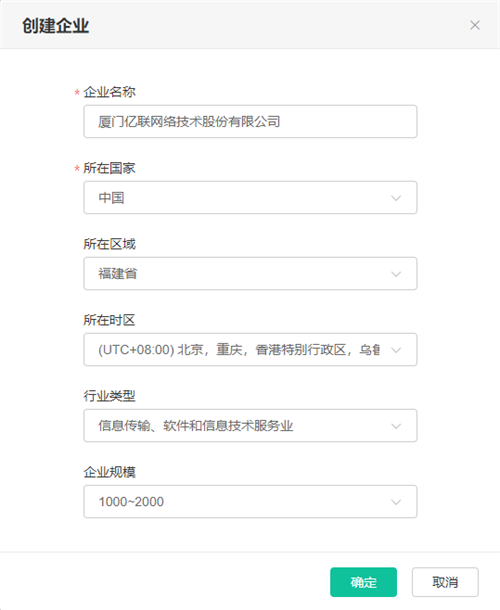Click the chevron arrow in the 1000~2000 field
Image resolution: width=500 pixels, height=610 pixels.
pos(396,502)
